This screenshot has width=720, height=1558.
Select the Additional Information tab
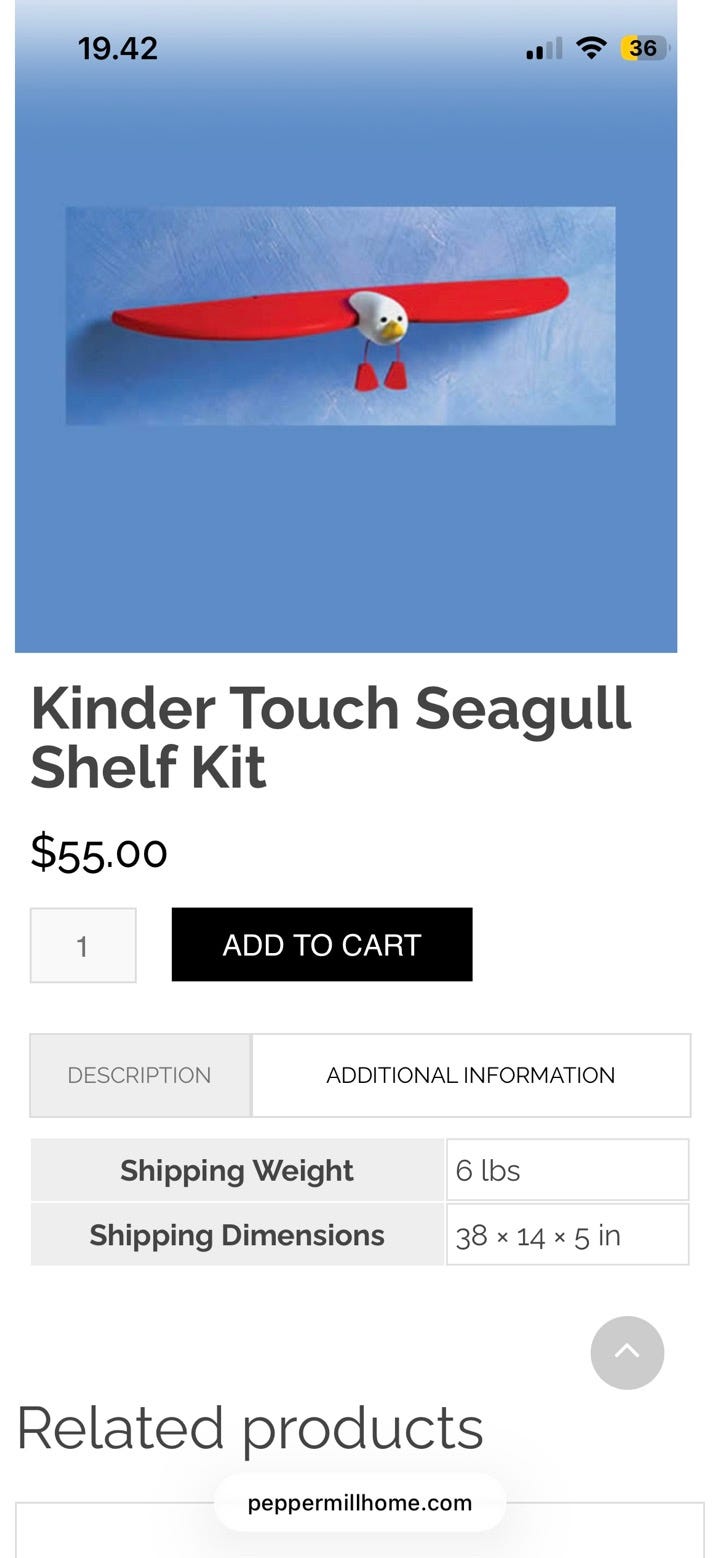click(x=470, y=1075)
